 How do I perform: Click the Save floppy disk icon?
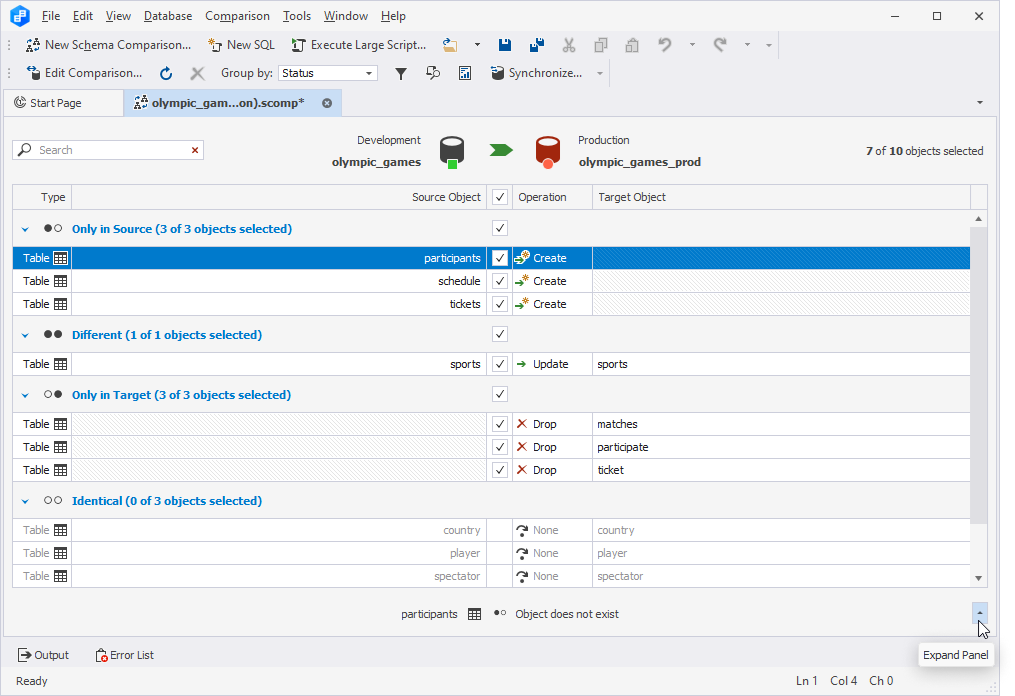pos(505,45)
